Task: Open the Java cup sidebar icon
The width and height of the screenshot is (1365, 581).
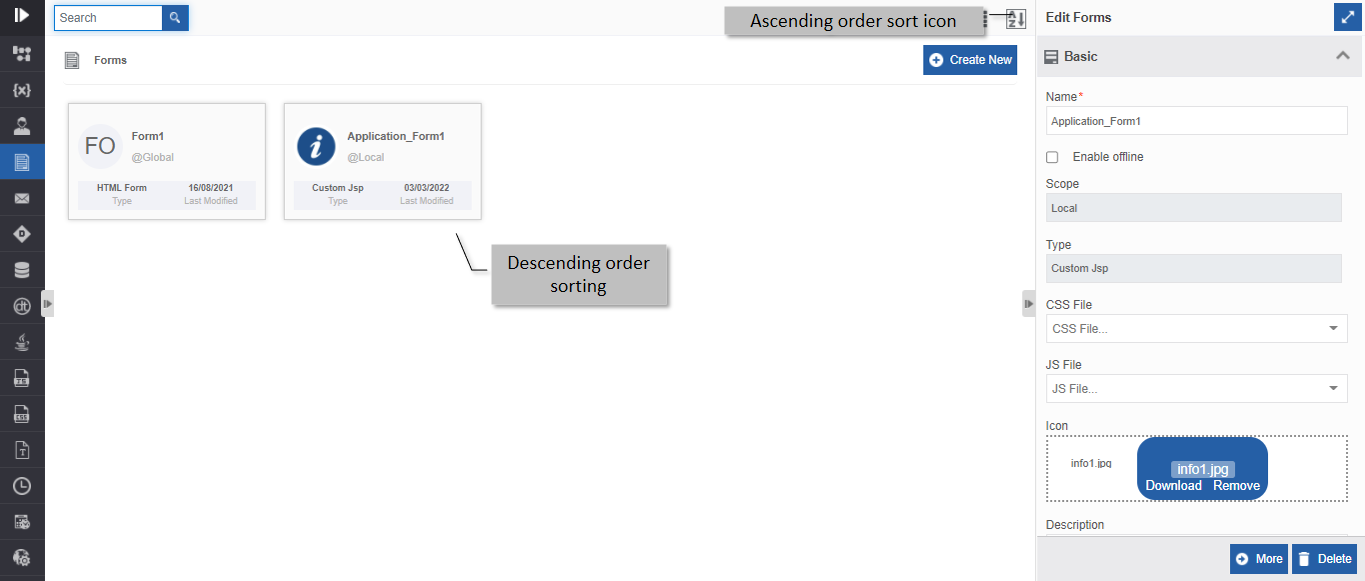Action: 22,342
